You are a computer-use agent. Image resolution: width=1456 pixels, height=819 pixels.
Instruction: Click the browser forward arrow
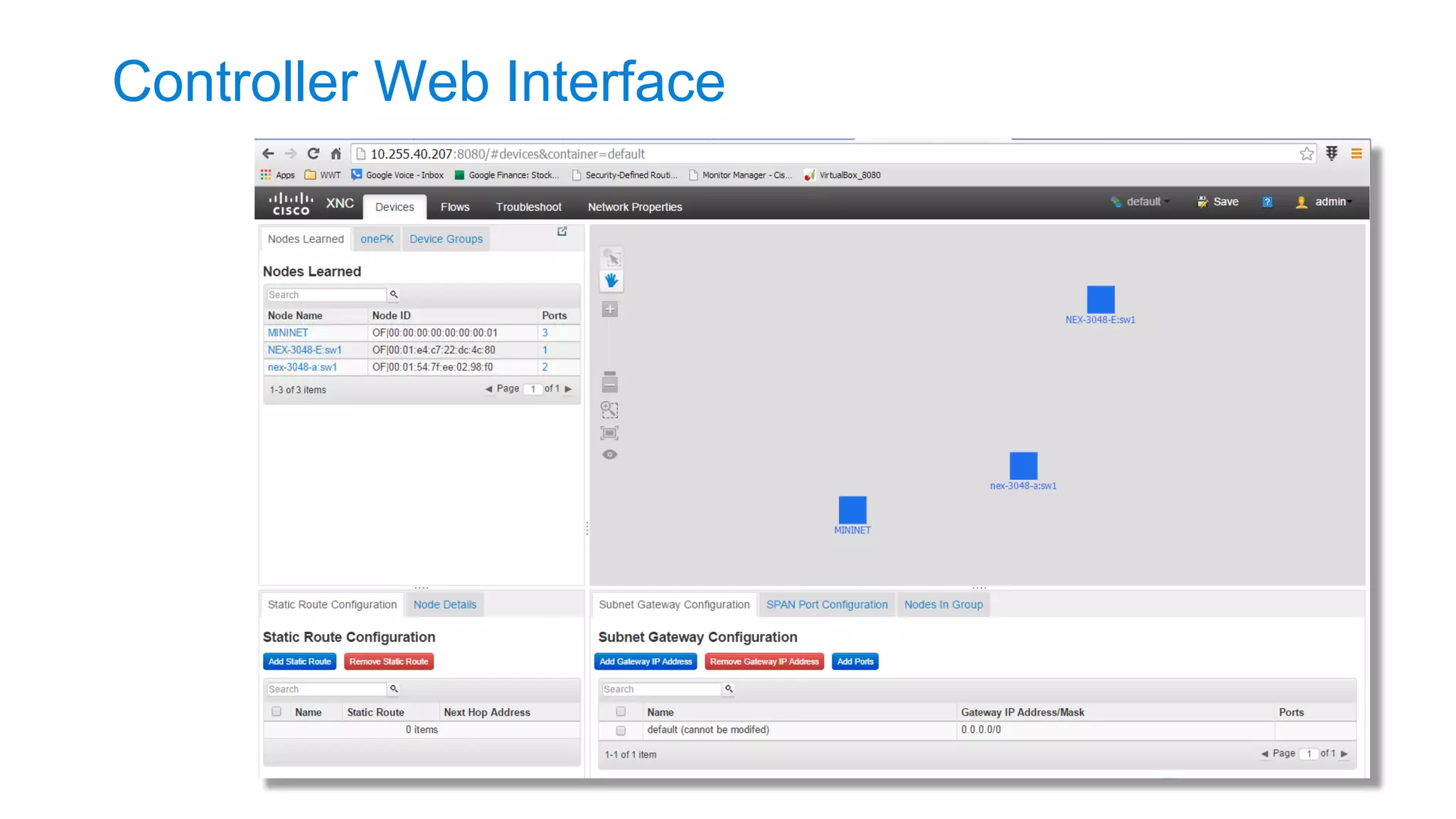290,154
